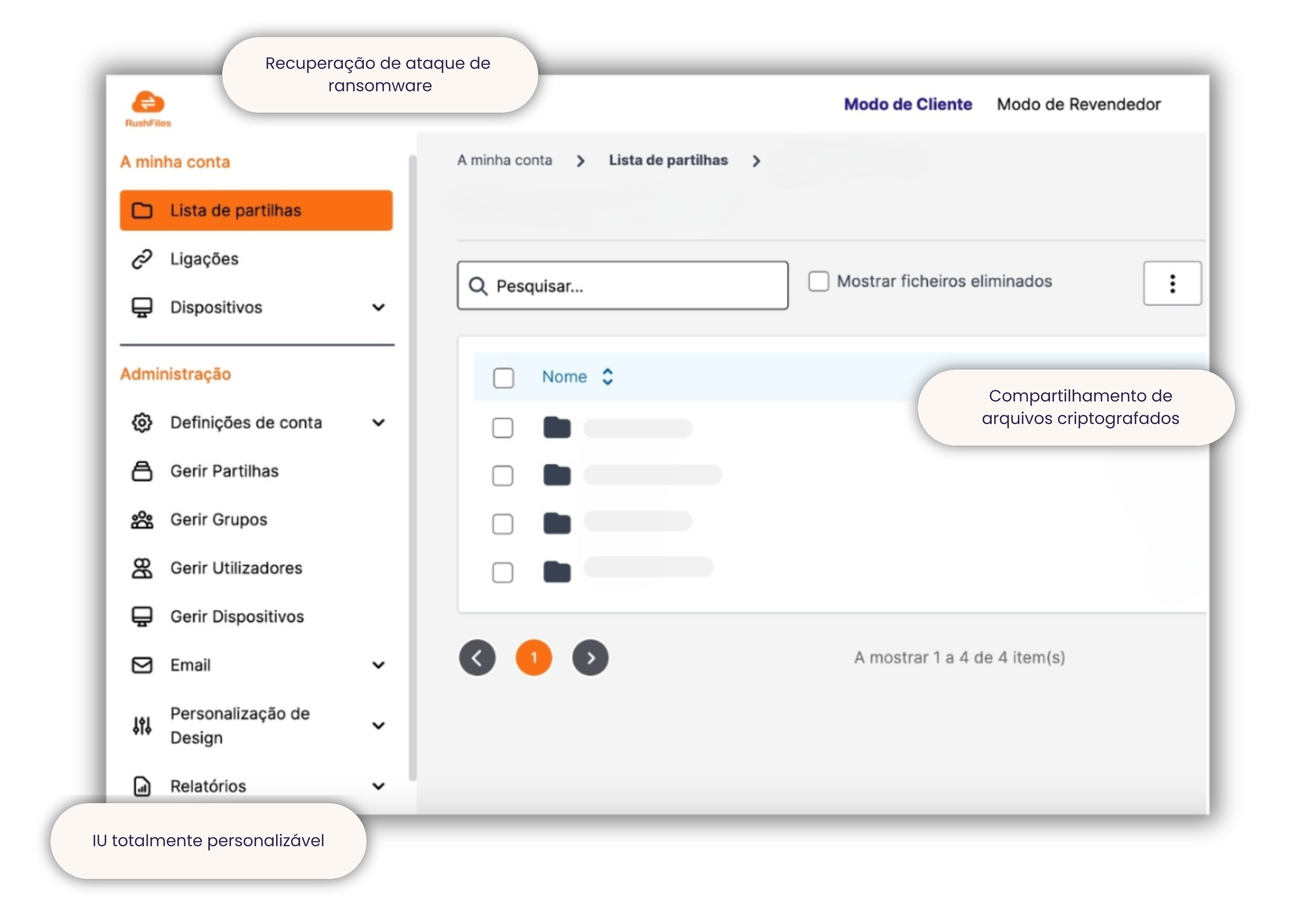Screen dimensions: 1294x924
Task: Check the fourth folder row checkbox
Action: point(502,572)
